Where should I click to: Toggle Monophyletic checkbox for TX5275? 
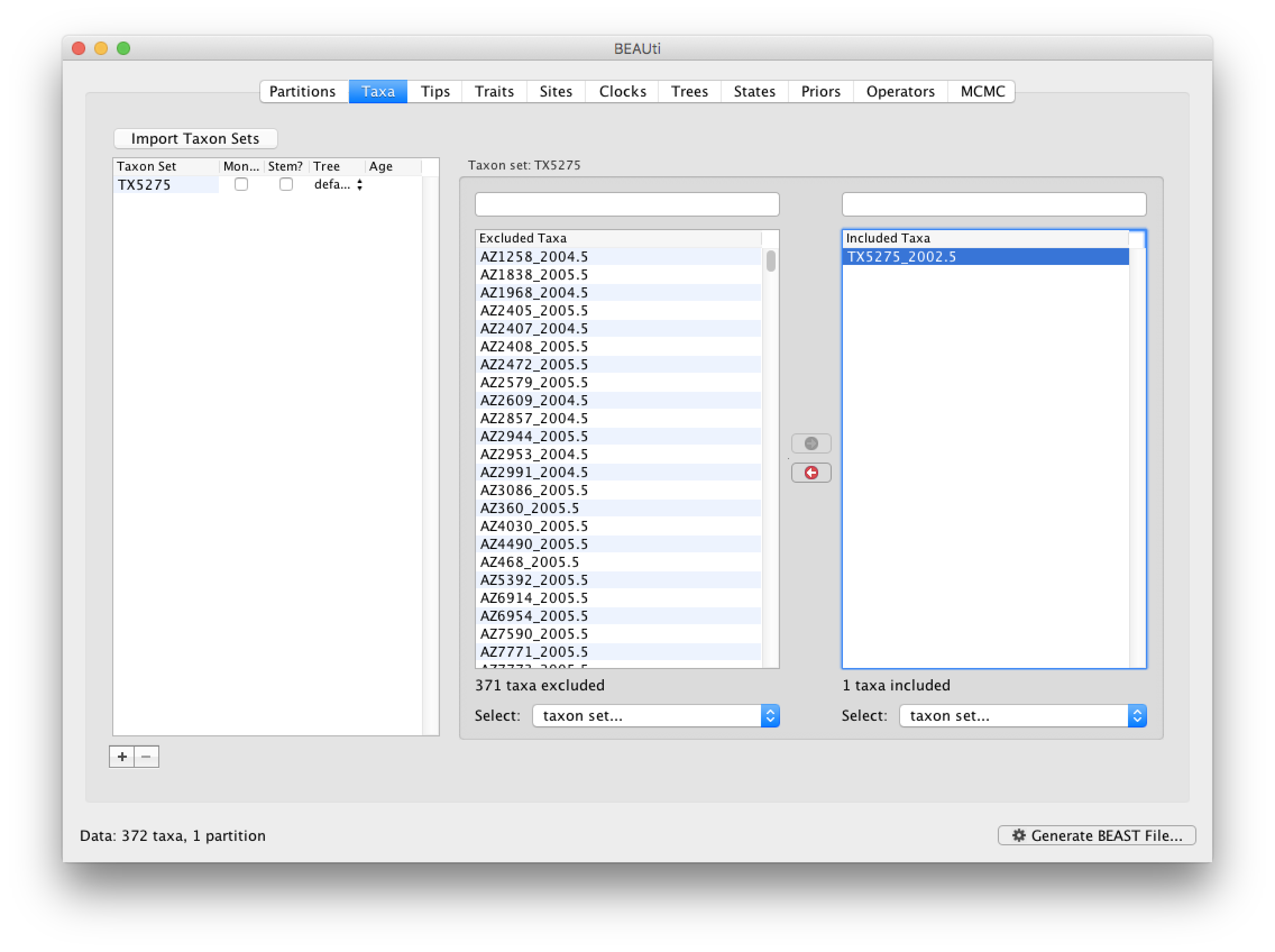241,185
